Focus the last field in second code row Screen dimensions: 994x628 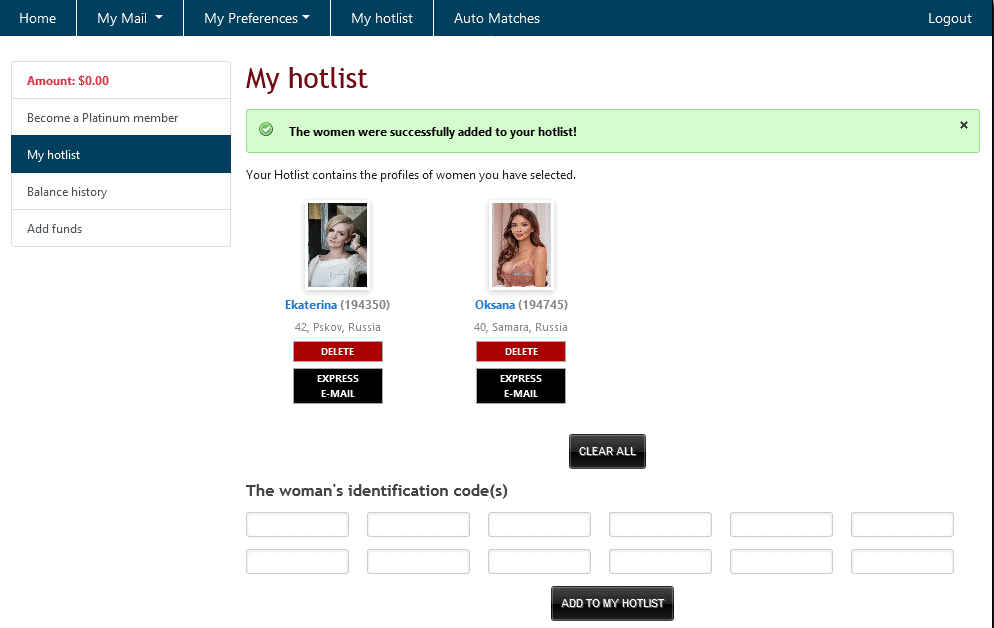click(x=903, y=561)
